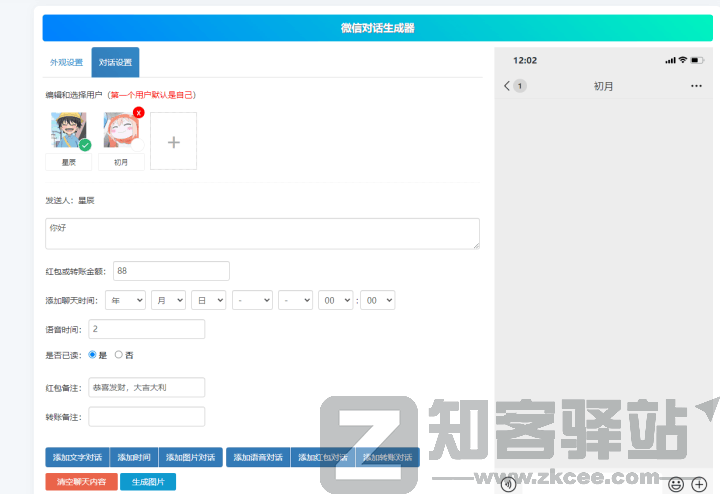The width and height of the screenshot is (720, 494).
Task: Open the 日 day dropdown
Action: click(208, 300)
